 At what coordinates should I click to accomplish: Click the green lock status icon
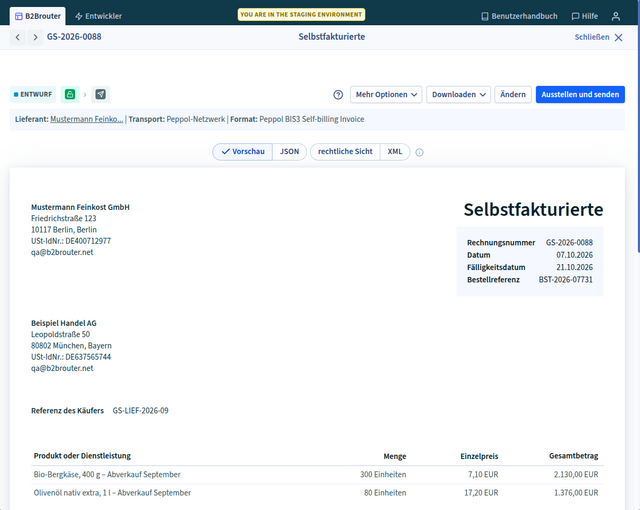(70, 94)
